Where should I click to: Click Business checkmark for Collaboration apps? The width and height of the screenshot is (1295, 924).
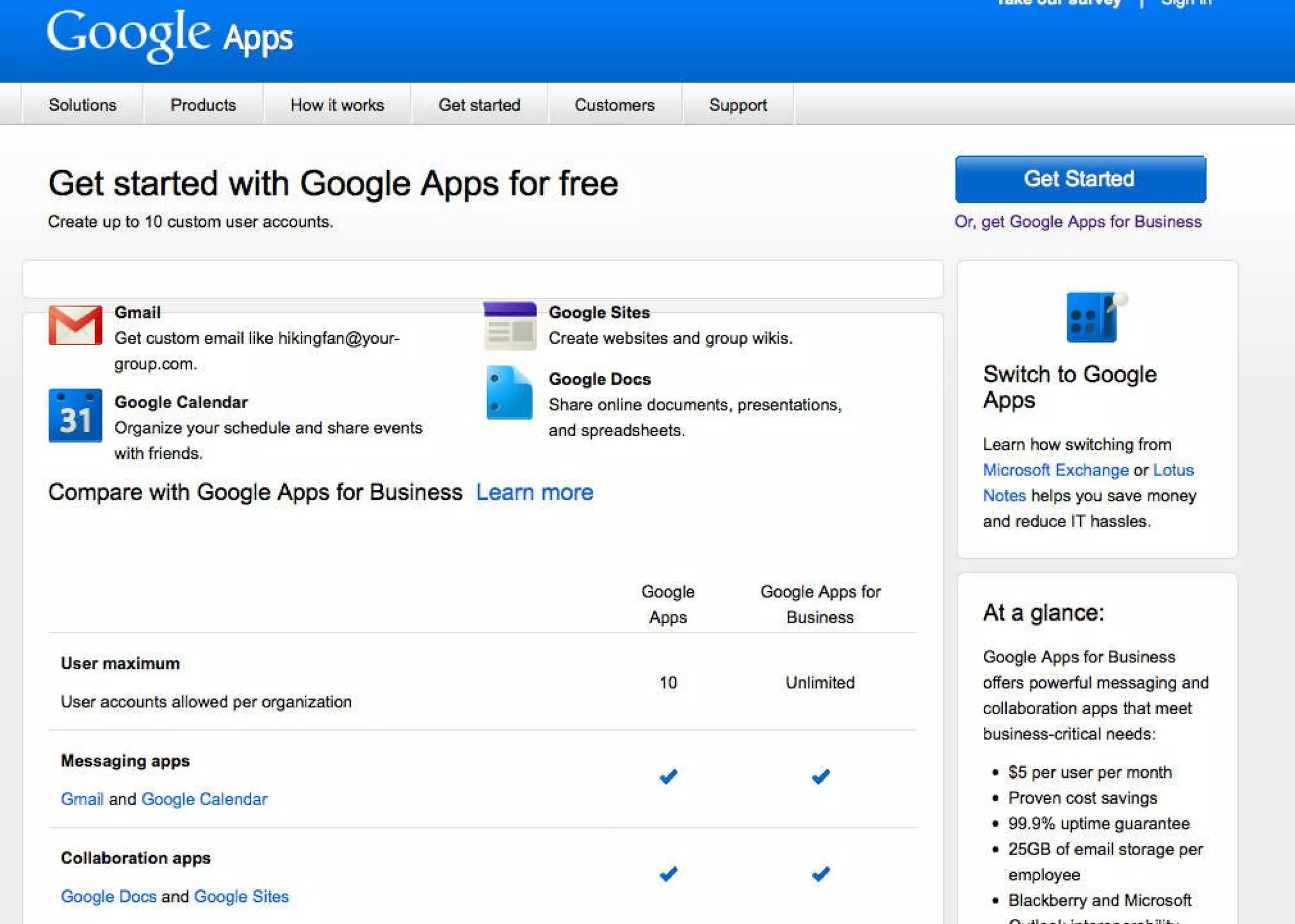[820, 873]
